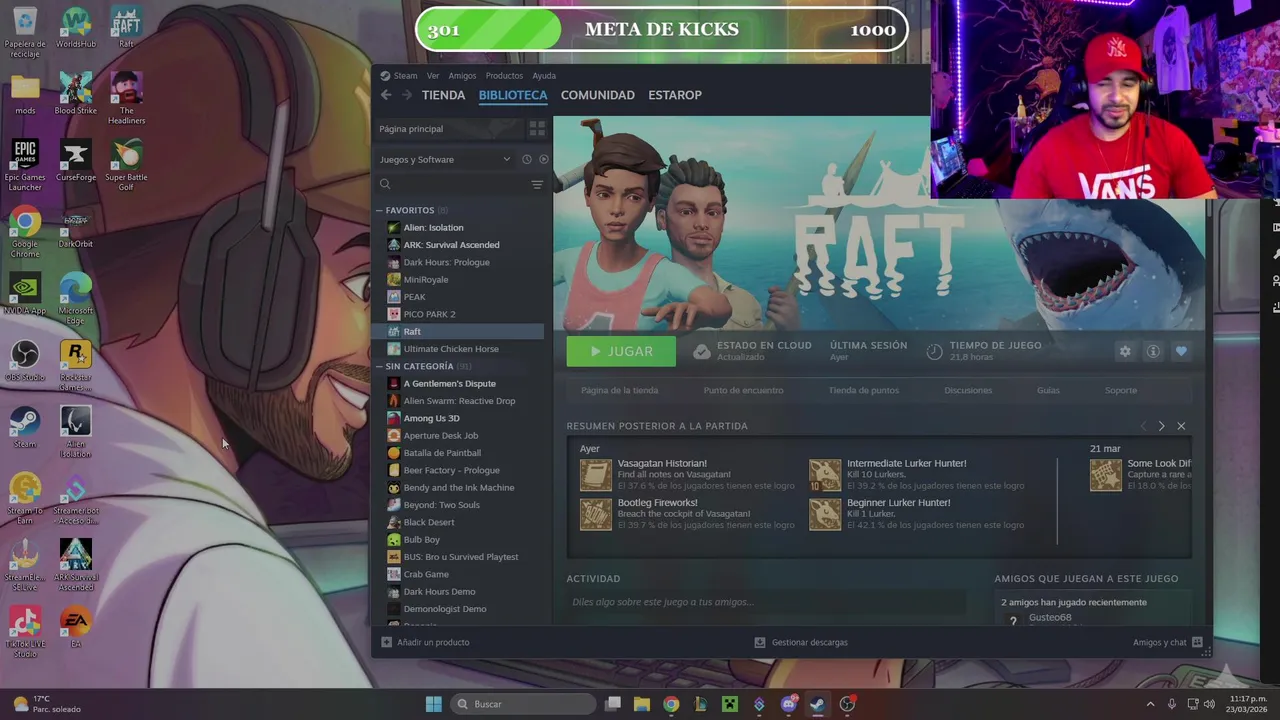Open Intermediate Lurker Hunter achievement icon
The height and width of the screenshot is (720, 1280).
[825, 475]
